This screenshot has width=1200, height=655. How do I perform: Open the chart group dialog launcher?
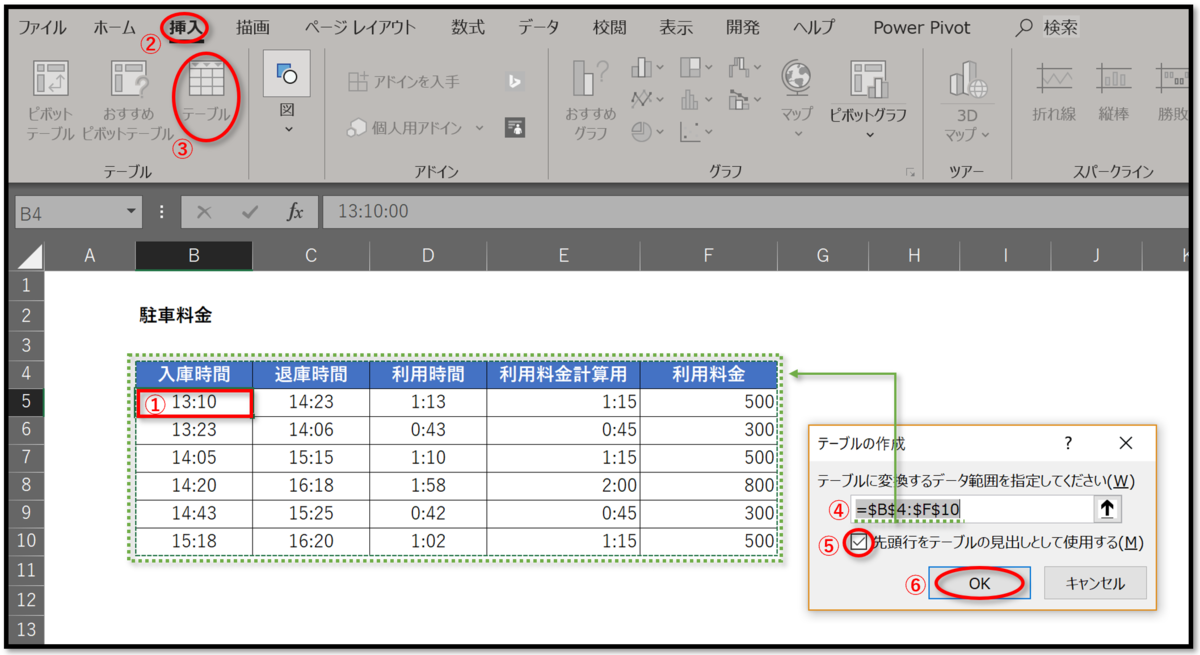click(910, 173)
